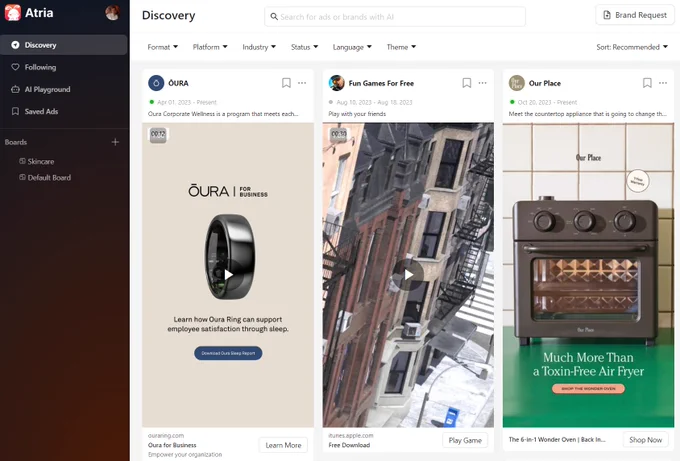
Task: Open more options for Our Place ad
Action: (x=663, y=82)
